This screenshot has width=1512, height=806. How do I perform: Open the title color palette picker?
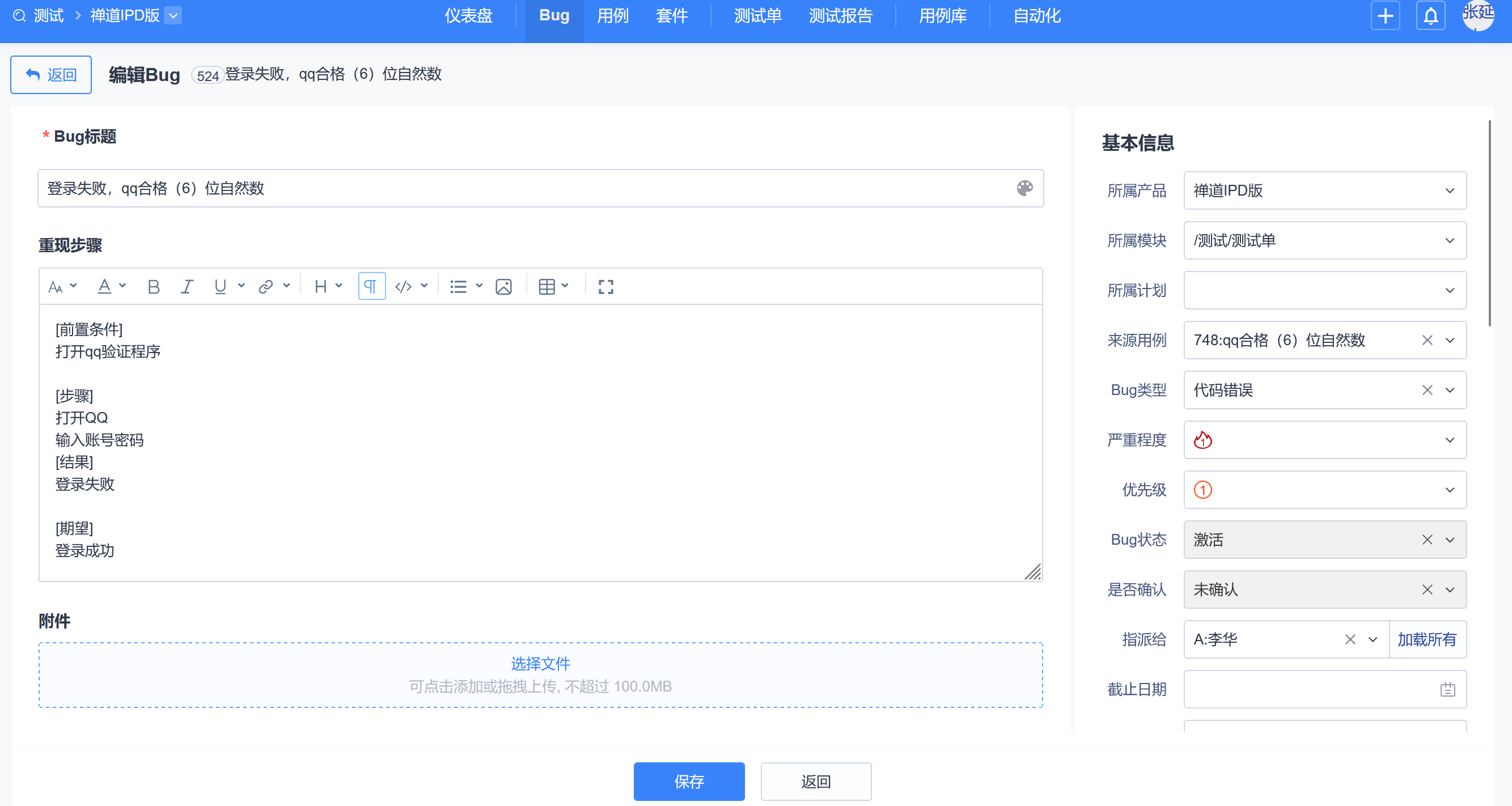1025,188
